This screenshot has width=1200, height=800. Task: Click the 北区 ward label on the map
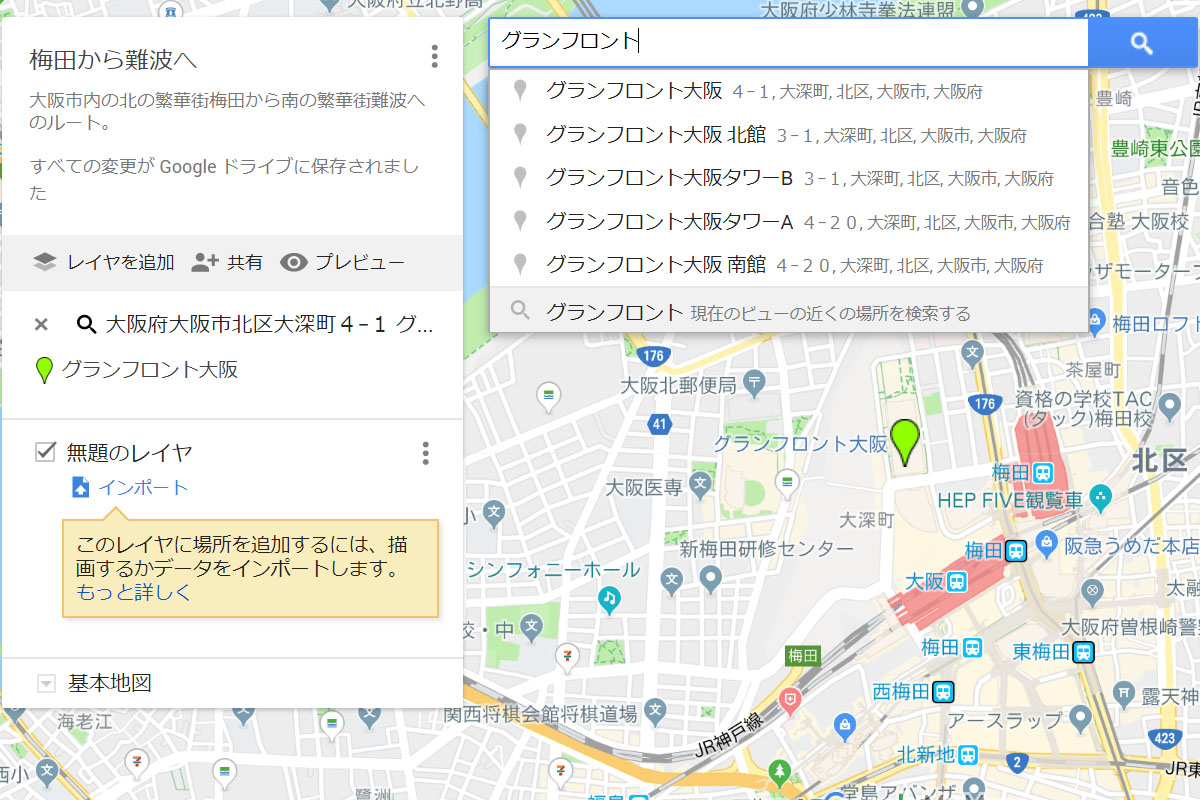1159,460
